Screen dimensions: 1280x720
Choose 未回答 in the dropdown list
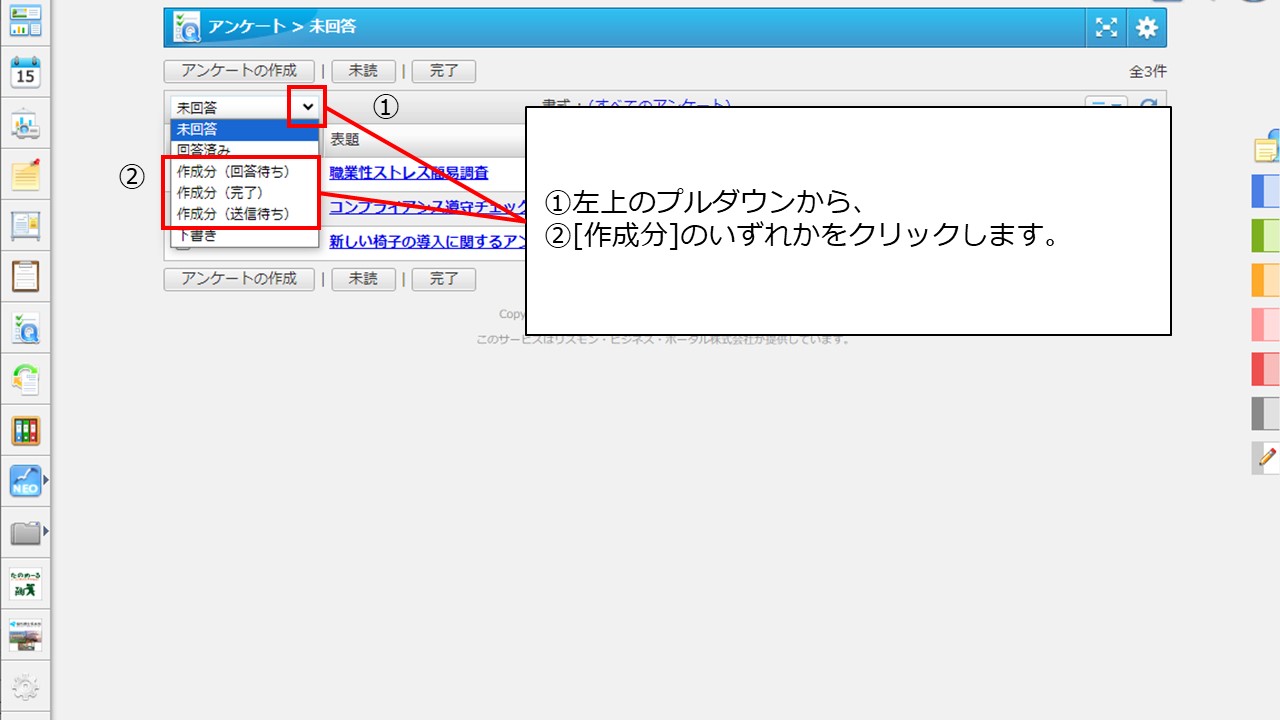pyautogui.click(x=245, y=129)
